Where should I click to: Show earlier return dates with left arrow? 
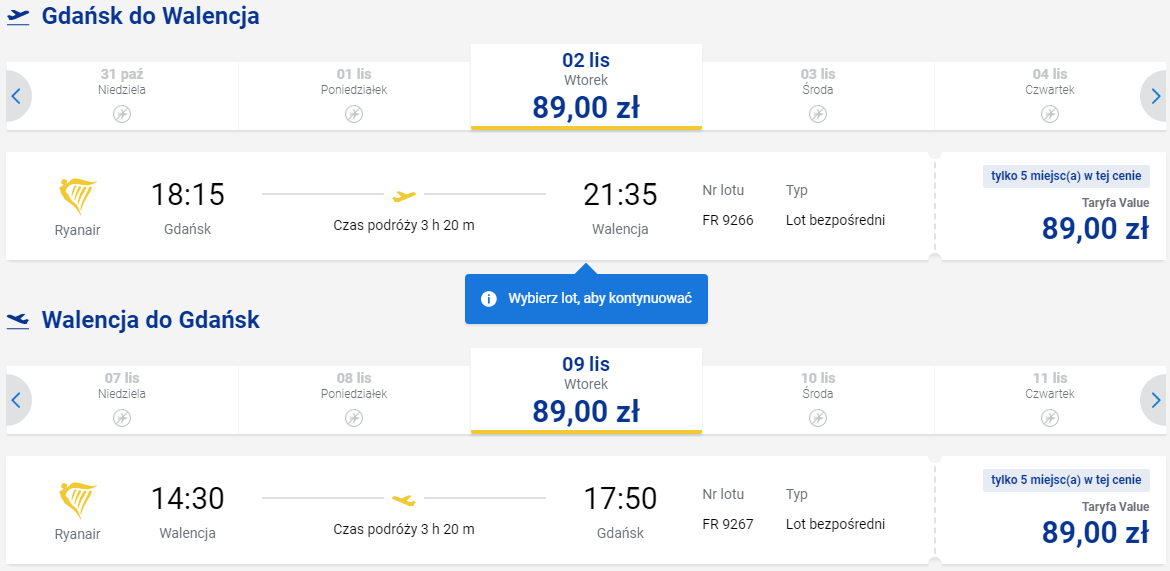point(17,400)
